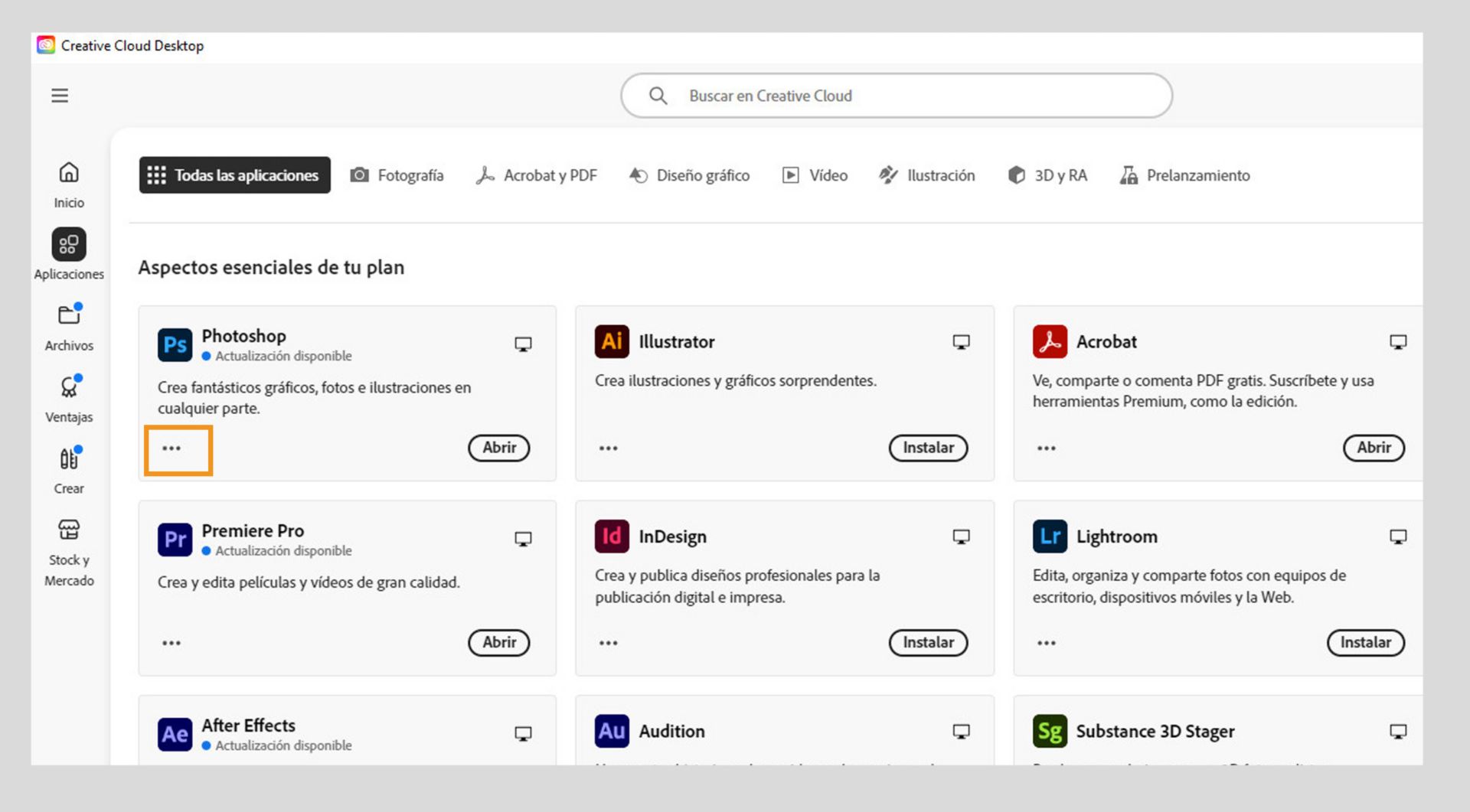Click Abrir to launch Acrobat
Screen dimensions: 1470x812
(x=1374, y=448)
